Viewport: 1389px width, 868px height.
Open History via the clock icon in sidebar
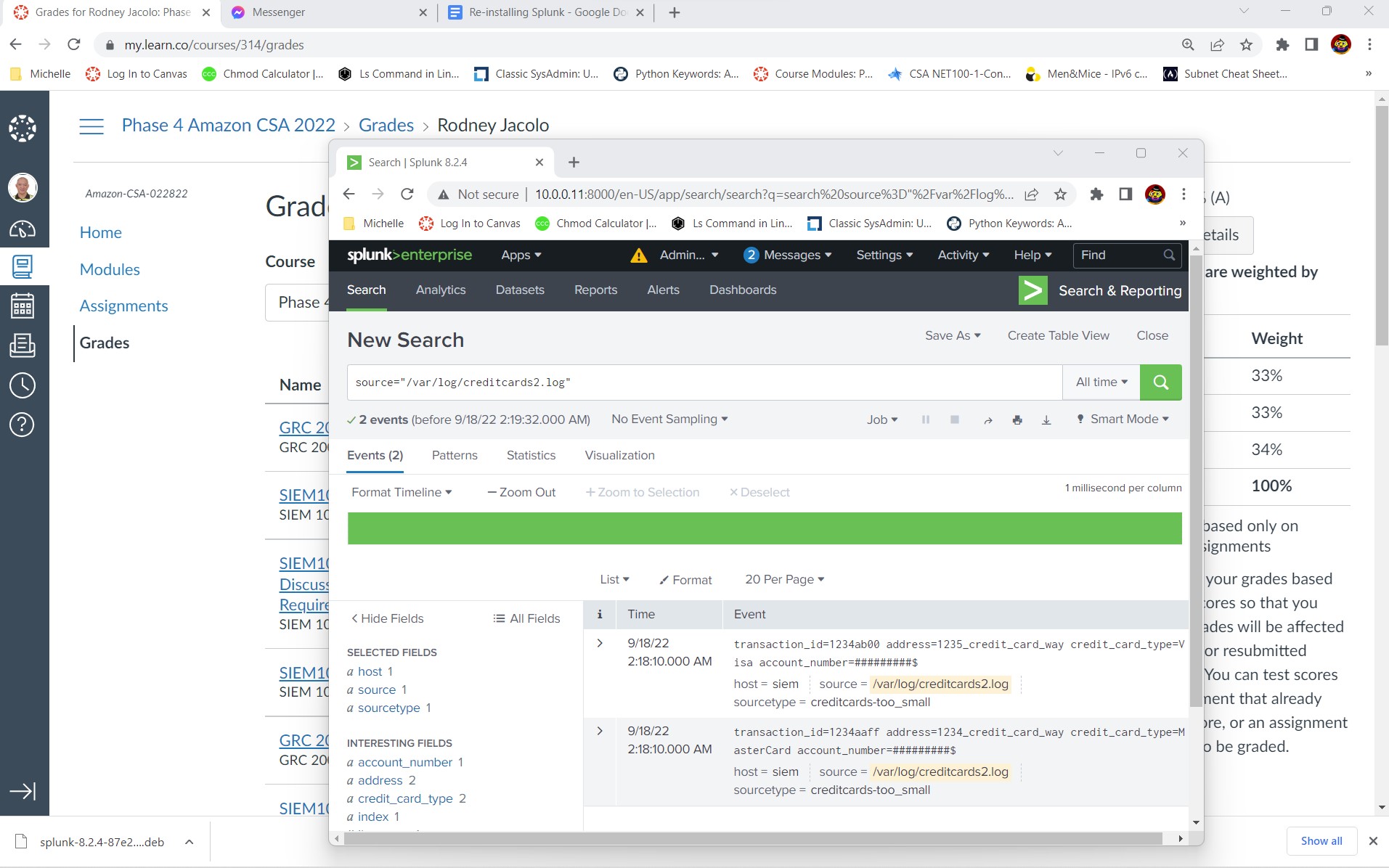click(23, 385)
